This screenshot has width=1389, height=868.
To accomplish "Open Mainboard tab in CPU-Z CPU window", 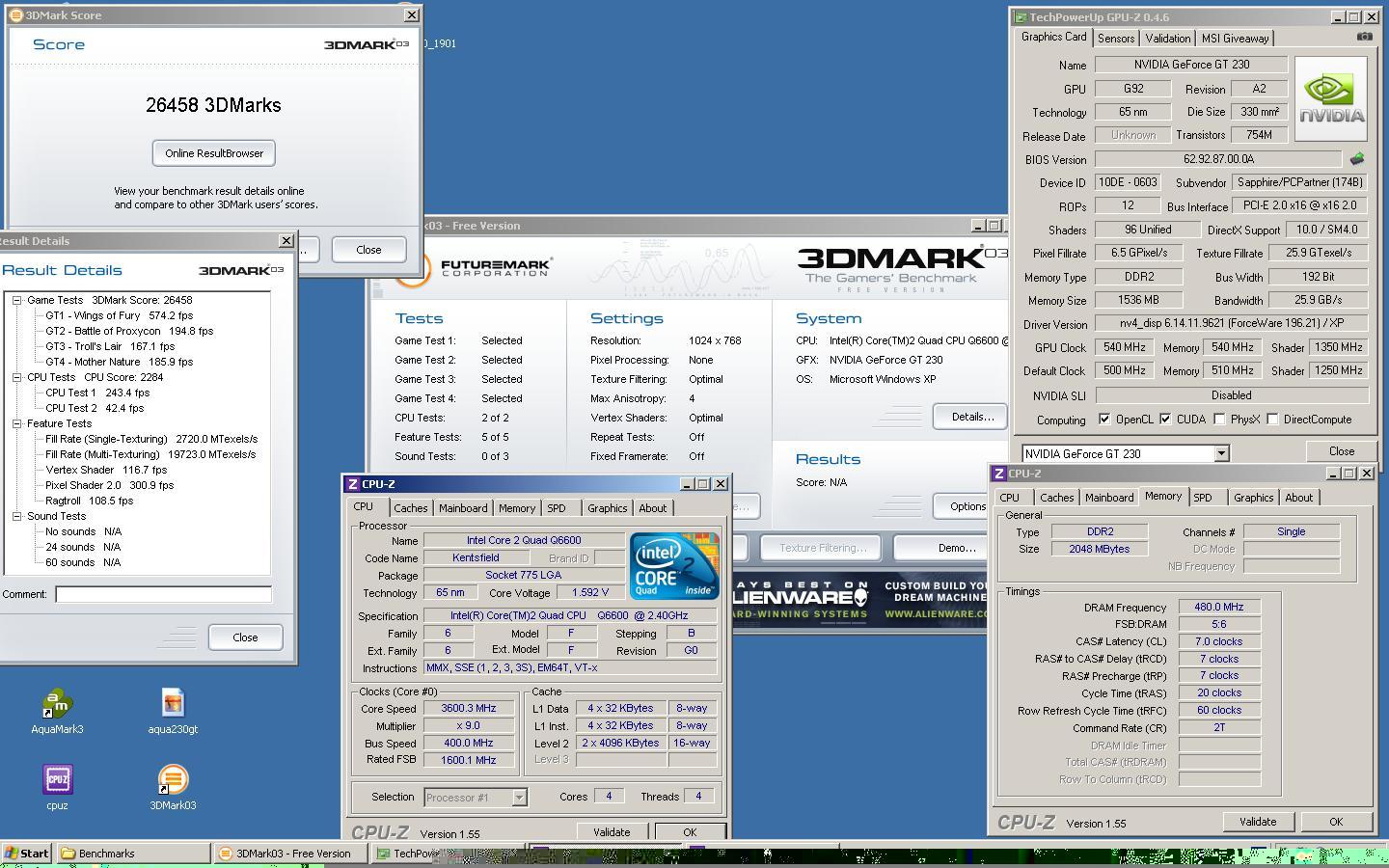I will (x=463, y=508).
